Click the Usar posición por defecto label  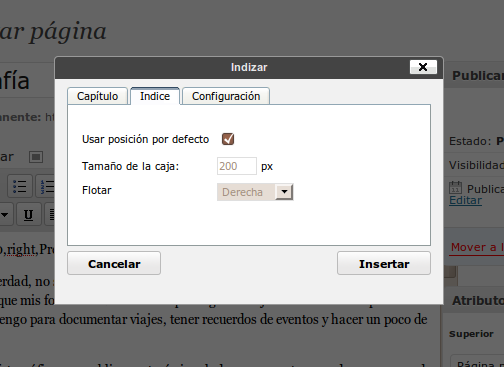coord(145,139)
